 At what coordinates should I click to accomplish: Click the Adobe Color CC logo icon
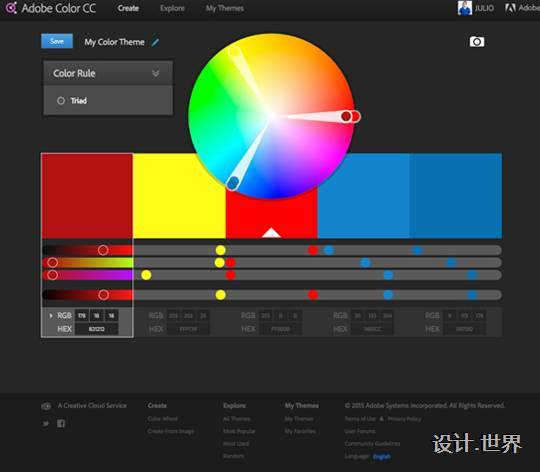point(11,8)
